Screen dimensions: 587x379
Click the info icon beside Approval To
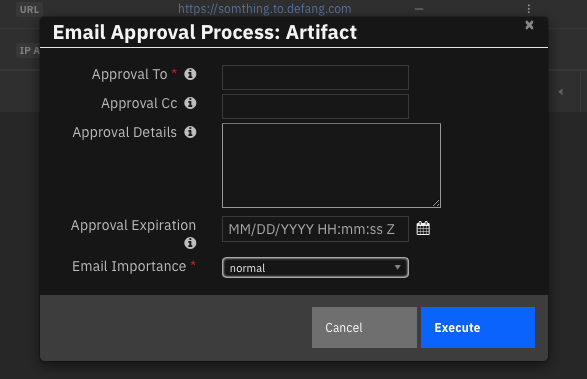pos(190,74)
